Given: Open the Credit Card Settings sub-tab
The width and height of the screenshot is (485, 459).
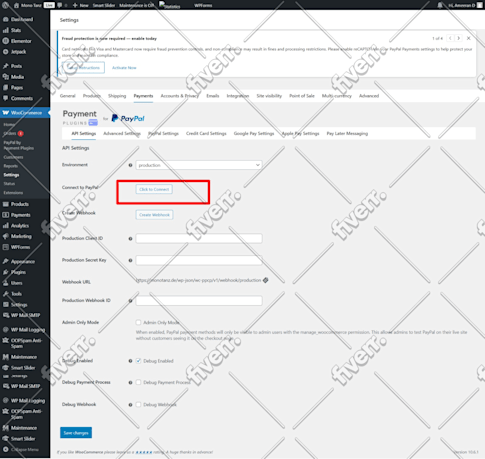Looking at the screenshot, I should tap(206, 134).
